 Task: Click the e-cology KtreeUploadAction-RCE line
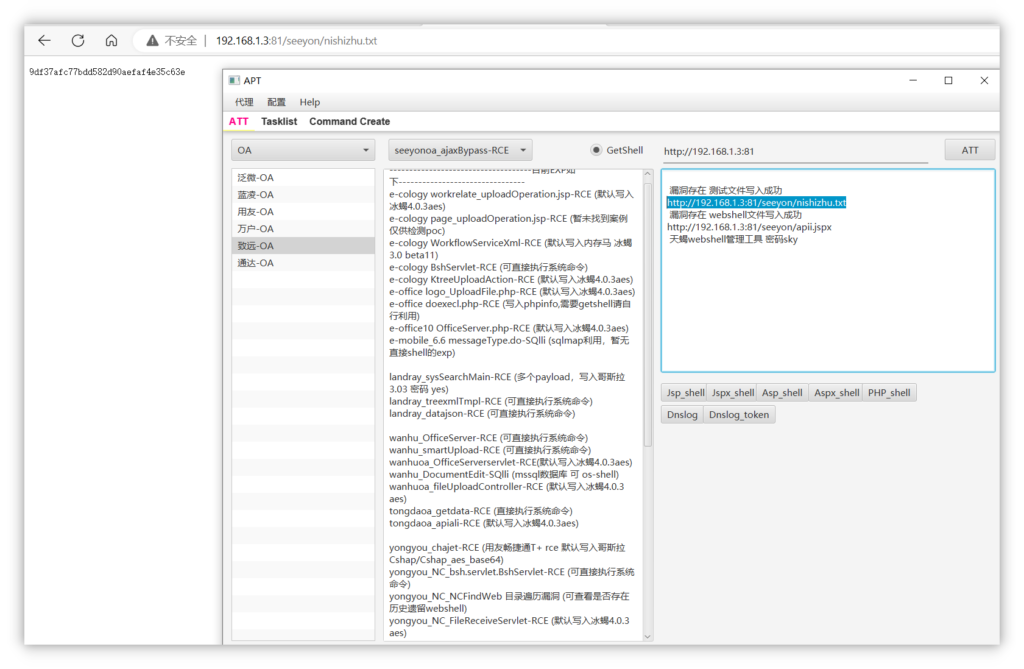pos(511,280)
